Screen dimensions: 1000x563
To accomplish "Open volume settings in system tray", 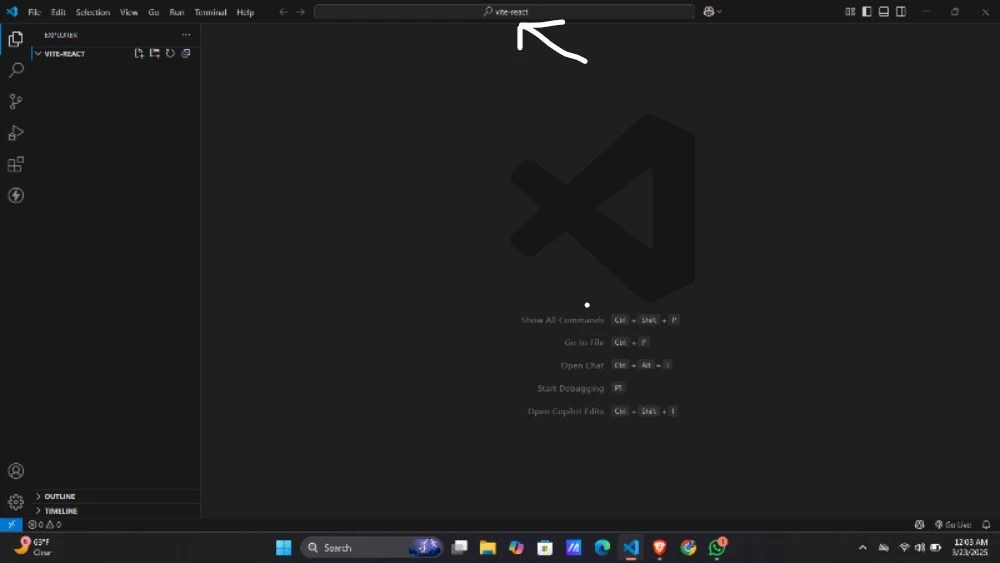I will pyautogui.click(x=920, y=547).
